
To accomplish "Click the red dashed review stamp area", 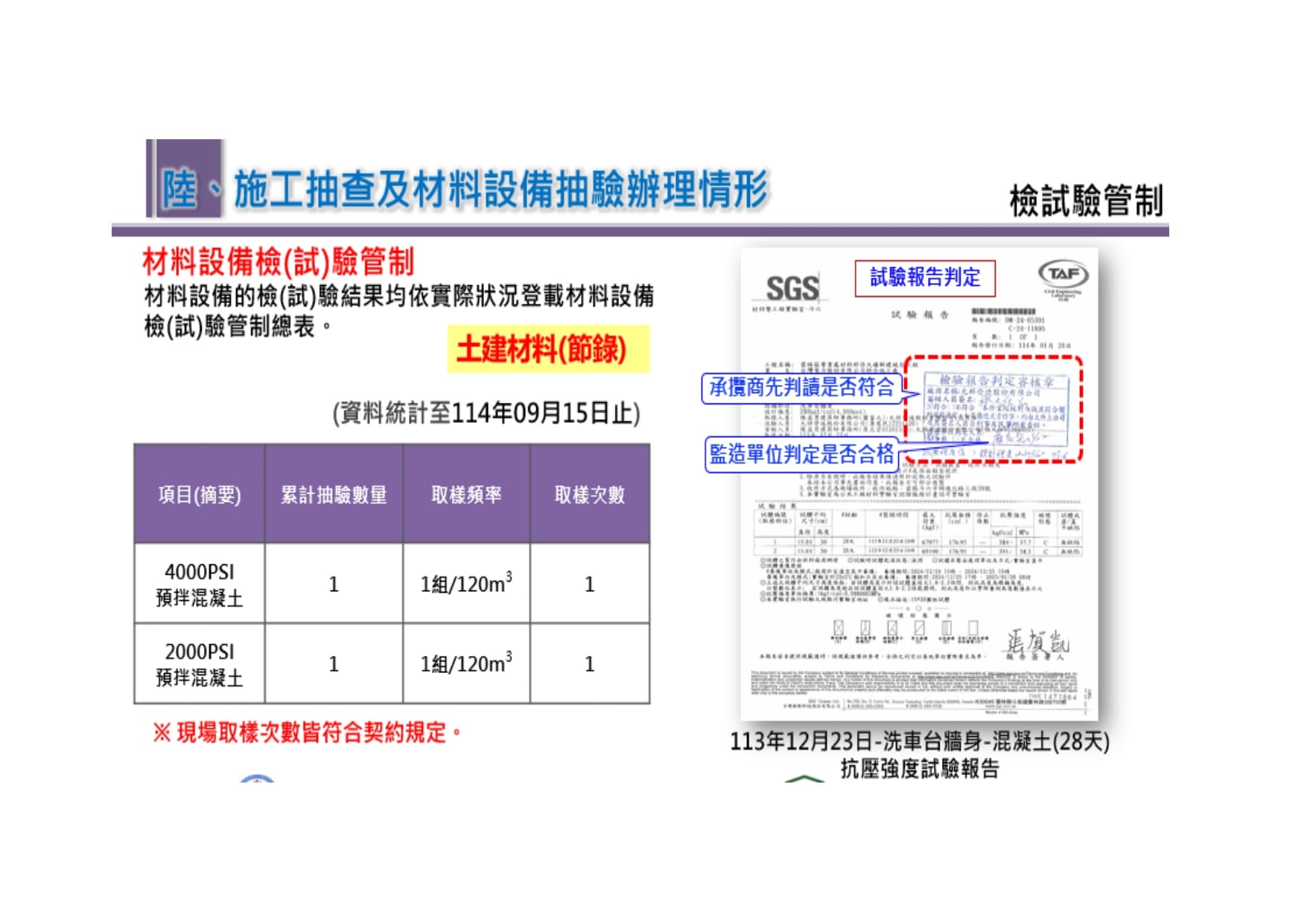I will 993,410.
